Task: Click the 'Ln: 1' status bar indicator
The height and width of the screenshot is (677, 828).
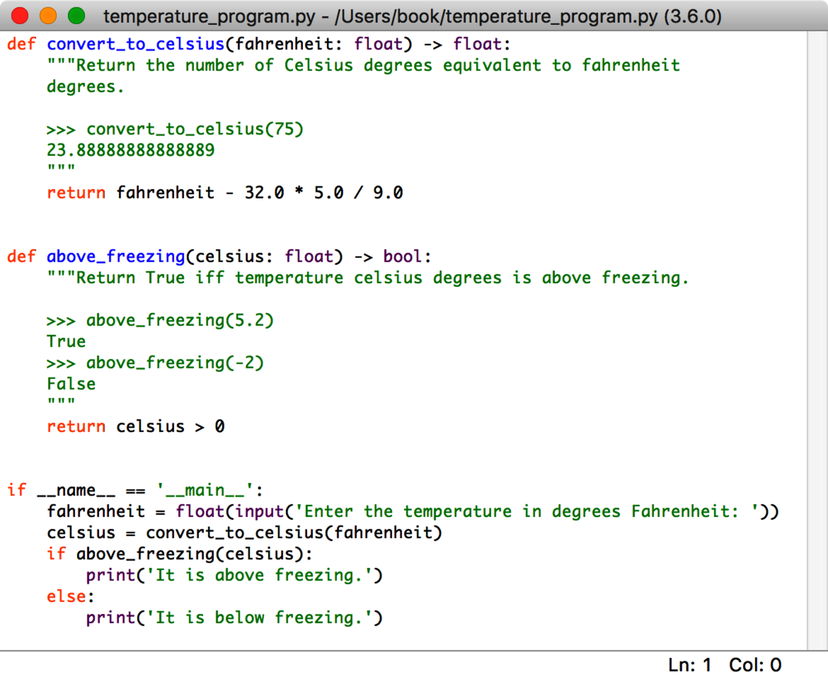Action: click(x=690, y=664)
